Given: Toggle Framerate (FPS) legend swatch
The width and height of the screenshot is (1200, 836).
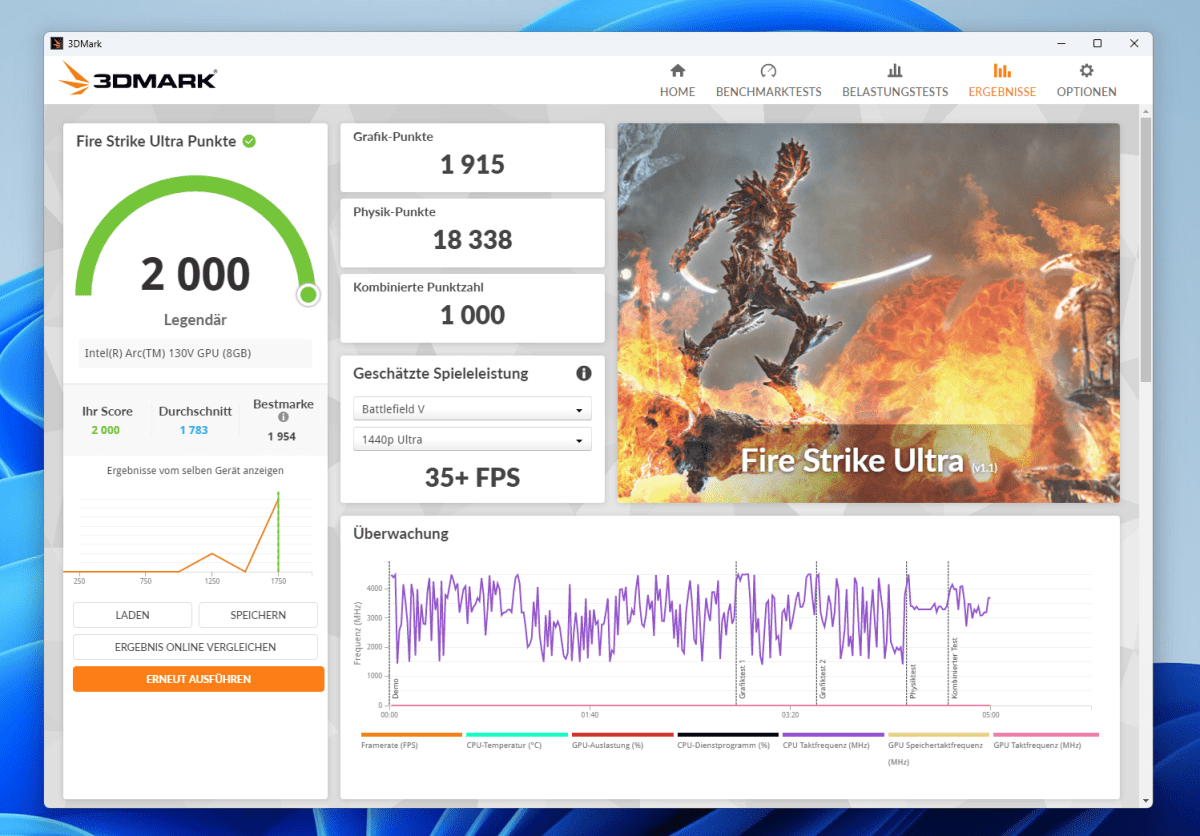Looking at the screenshot, I should click(x=411, y=734).
